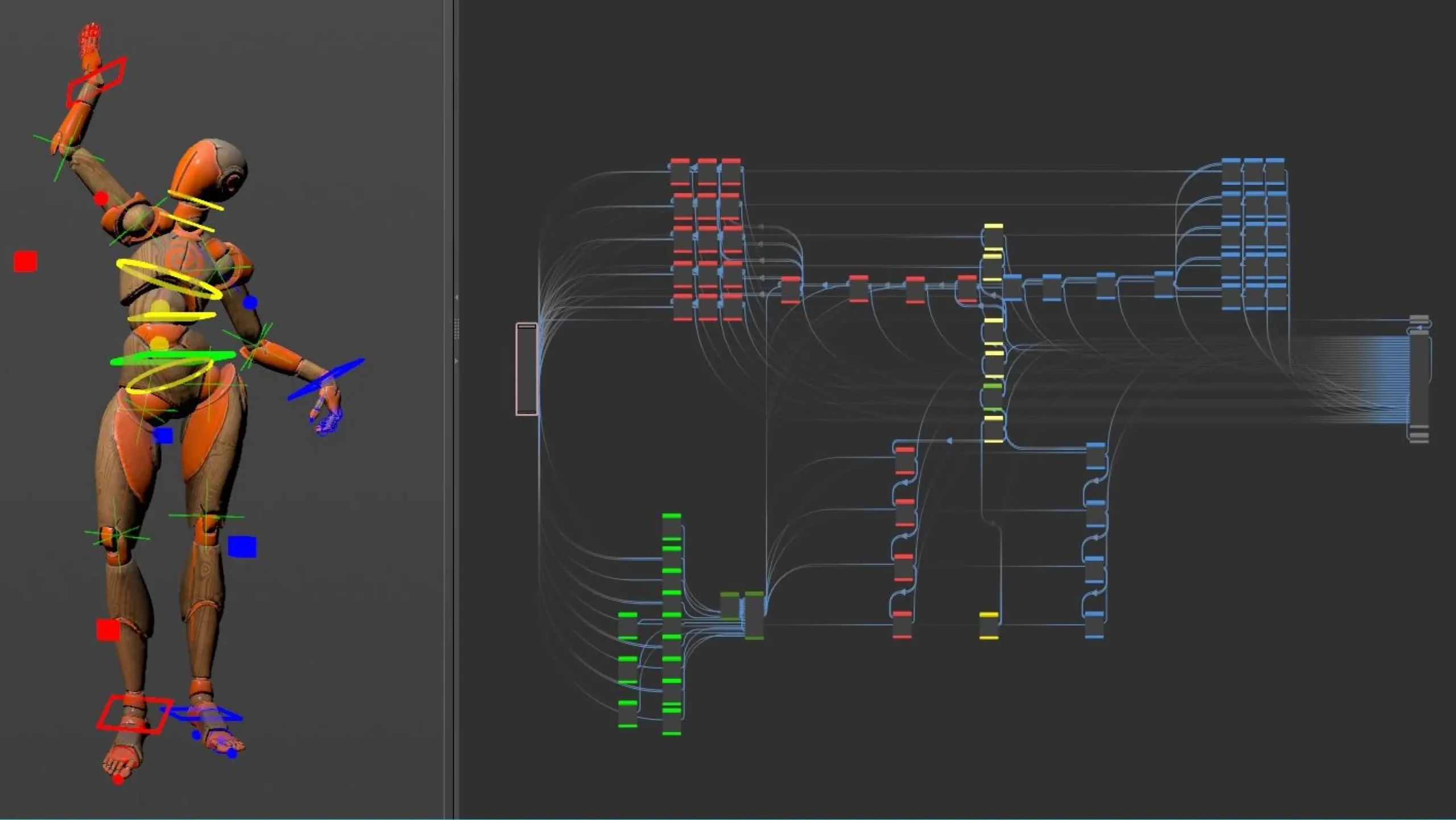Image resolution: width=1456 pixels, height=820 pixels.
Task: Pick the red square control near the shin
Action: [x=108, y=630]
